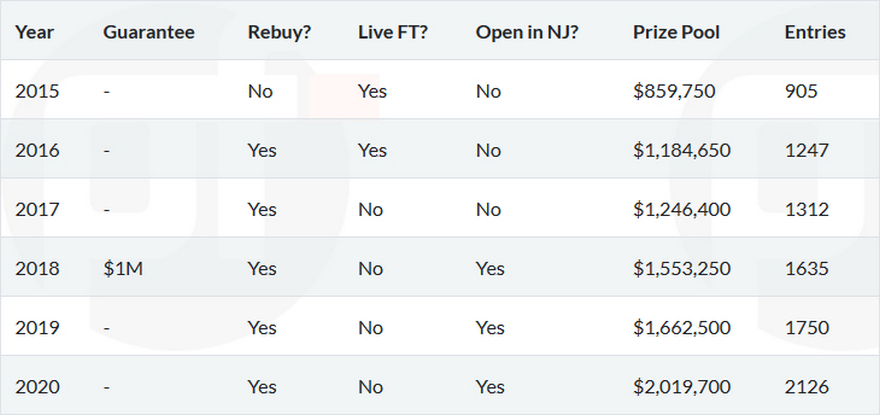880x415 pixels.
Task: Select the 2018 year cell
Action: coord(37,268)
